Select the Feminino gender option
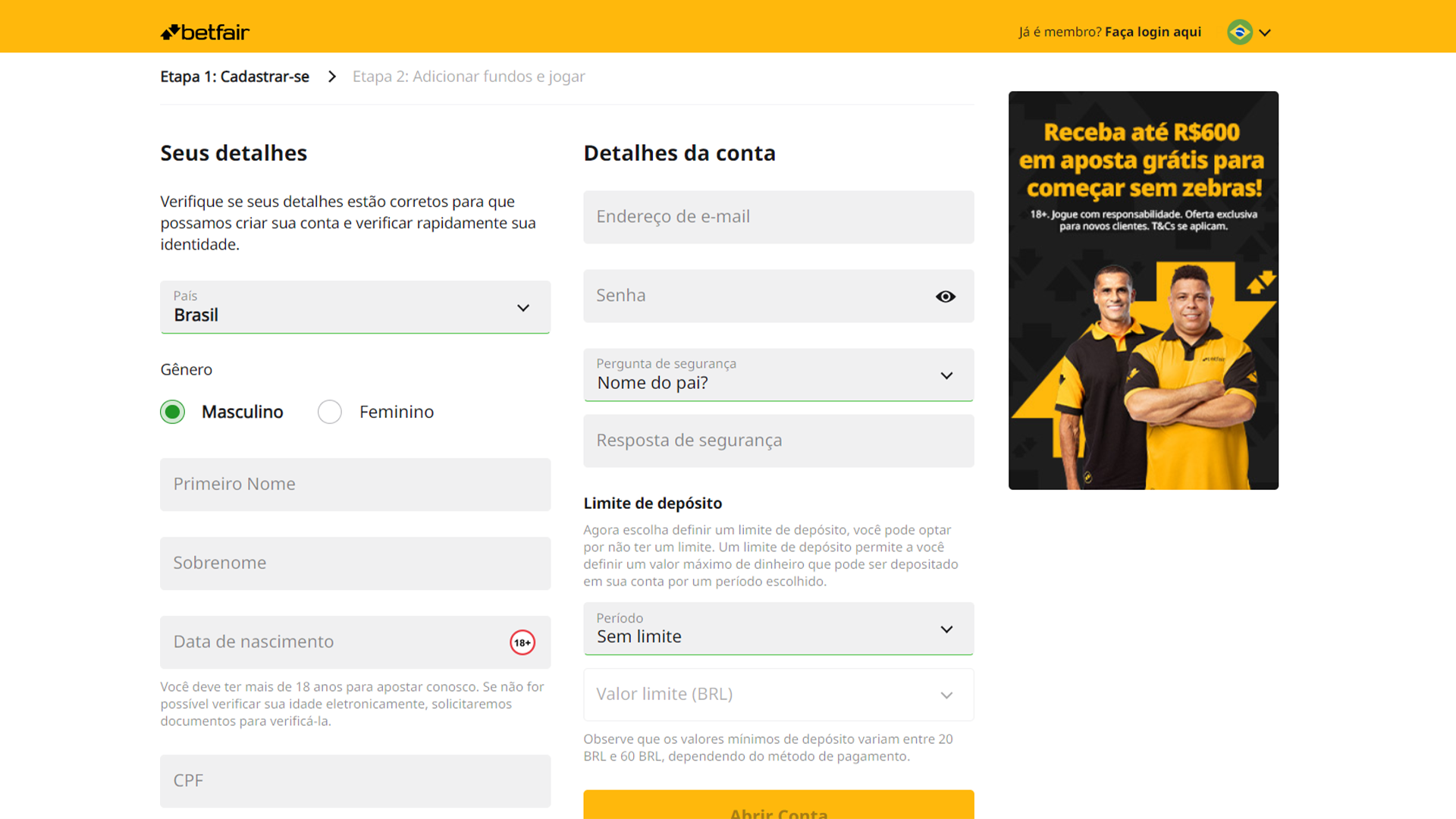The width and height of the screenshot is (1456, 819). pyautogui.click(x=330, y=411)
